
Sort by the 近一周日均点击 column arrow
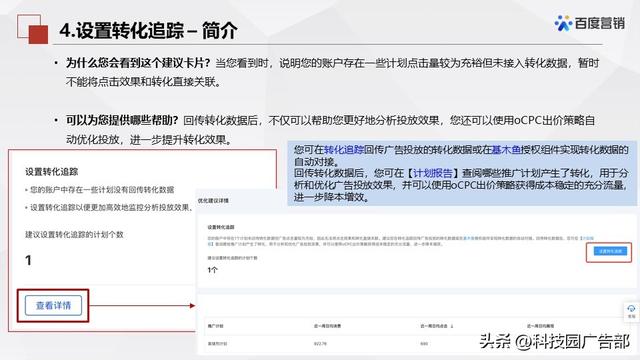[x=452, y=326]
